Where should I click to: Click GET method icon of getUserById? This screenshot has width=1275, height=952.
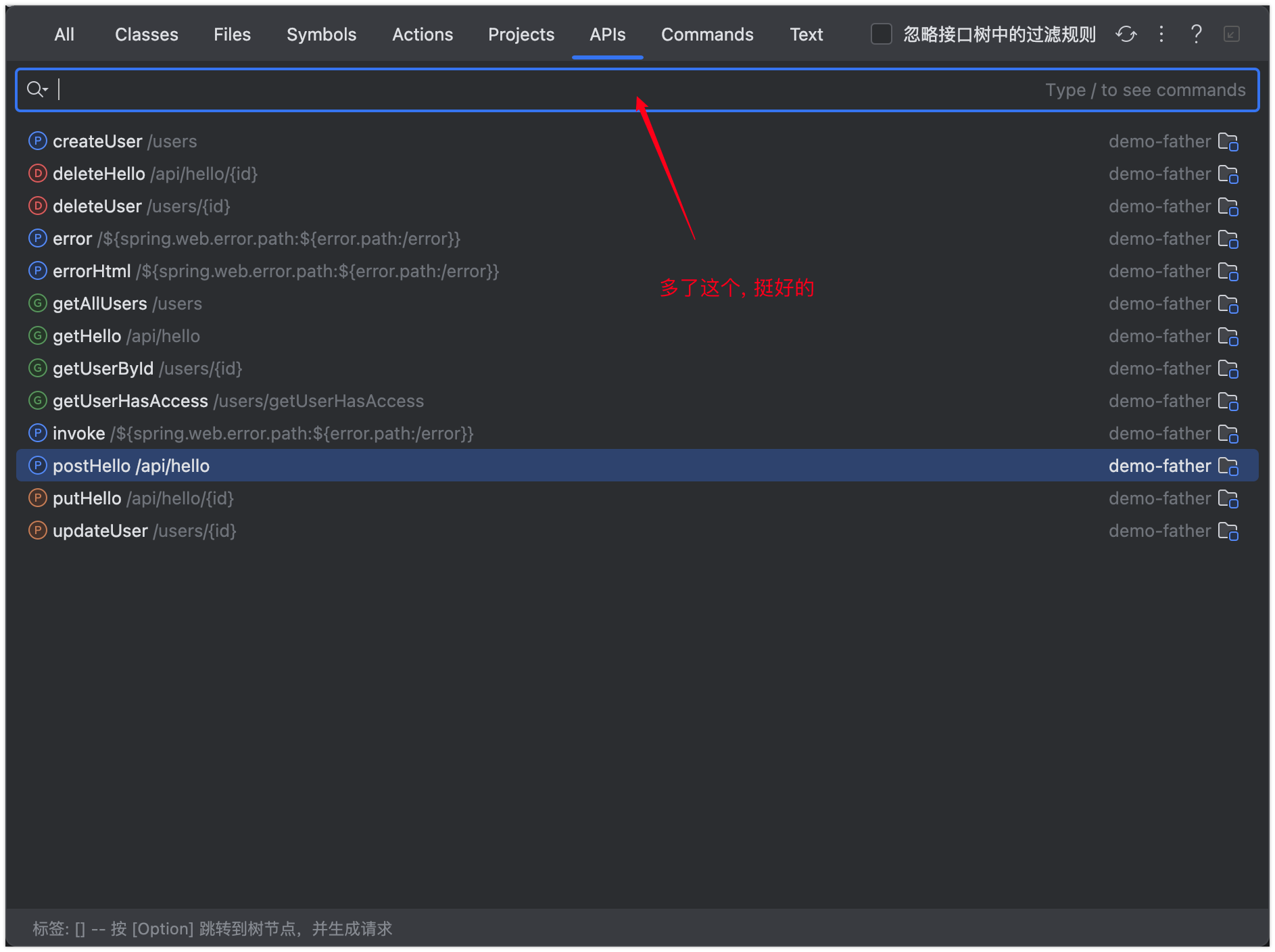click(x=38, y=368)
